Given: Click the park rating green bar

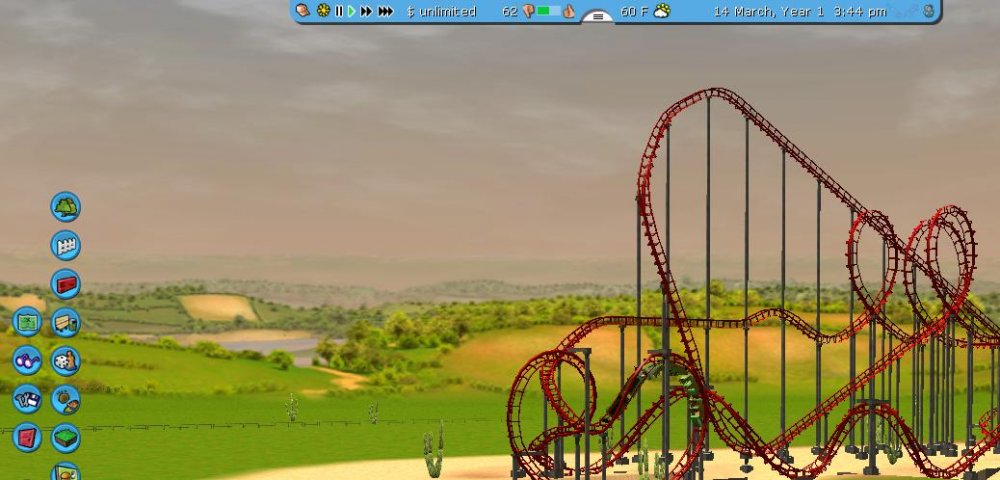Looking at the screenshot, I should tap(548, 11).
